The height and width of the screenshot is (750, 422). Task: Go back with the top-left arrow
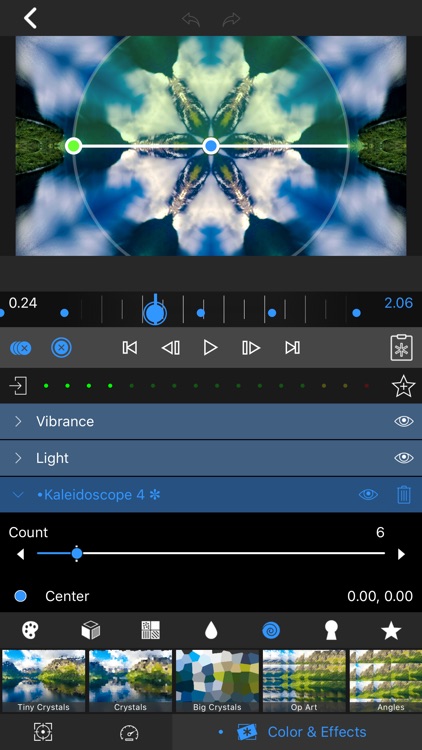pos(31,18)
